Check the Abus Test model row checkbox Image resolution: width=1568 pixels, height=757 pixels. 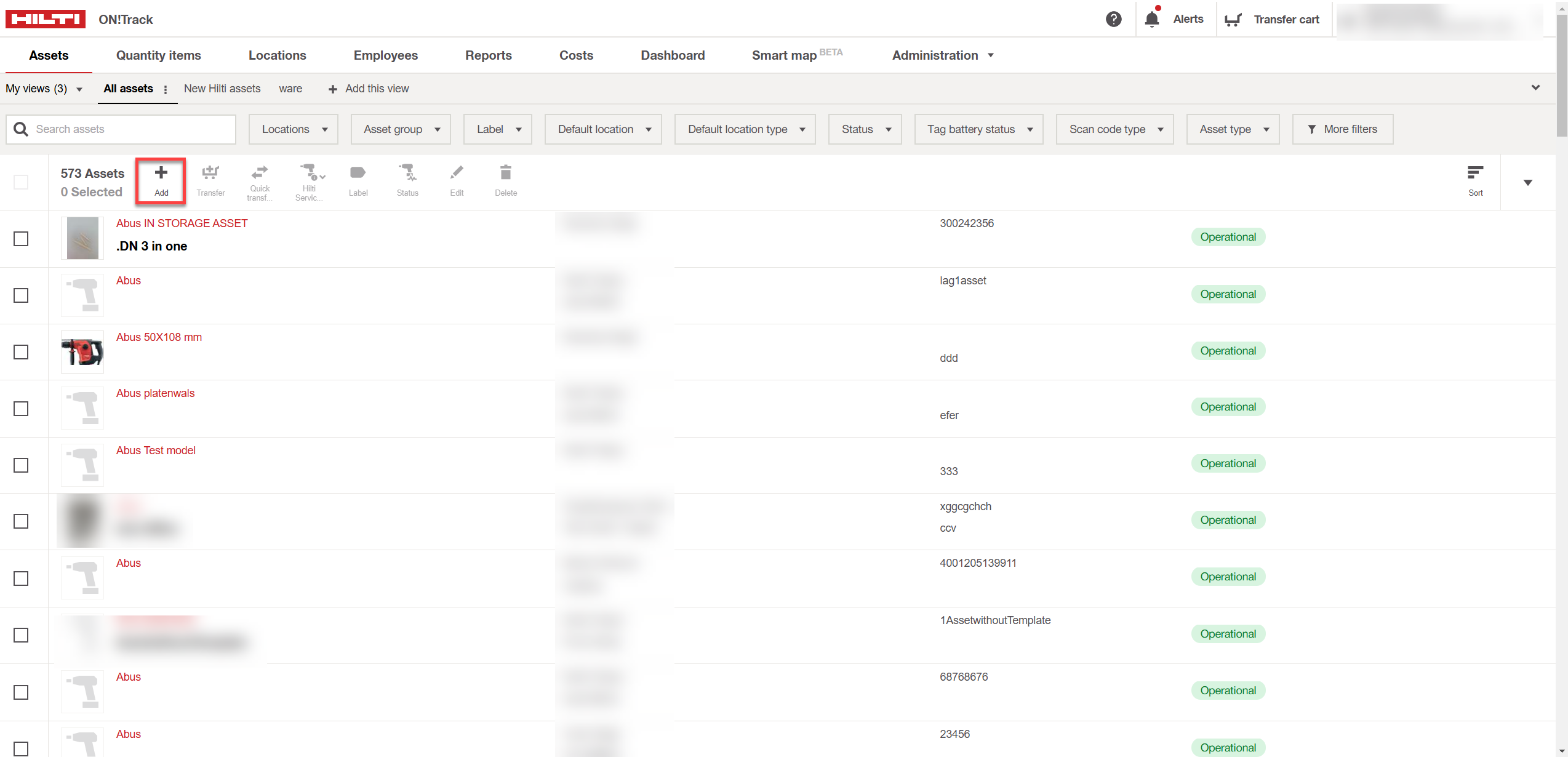21,465
